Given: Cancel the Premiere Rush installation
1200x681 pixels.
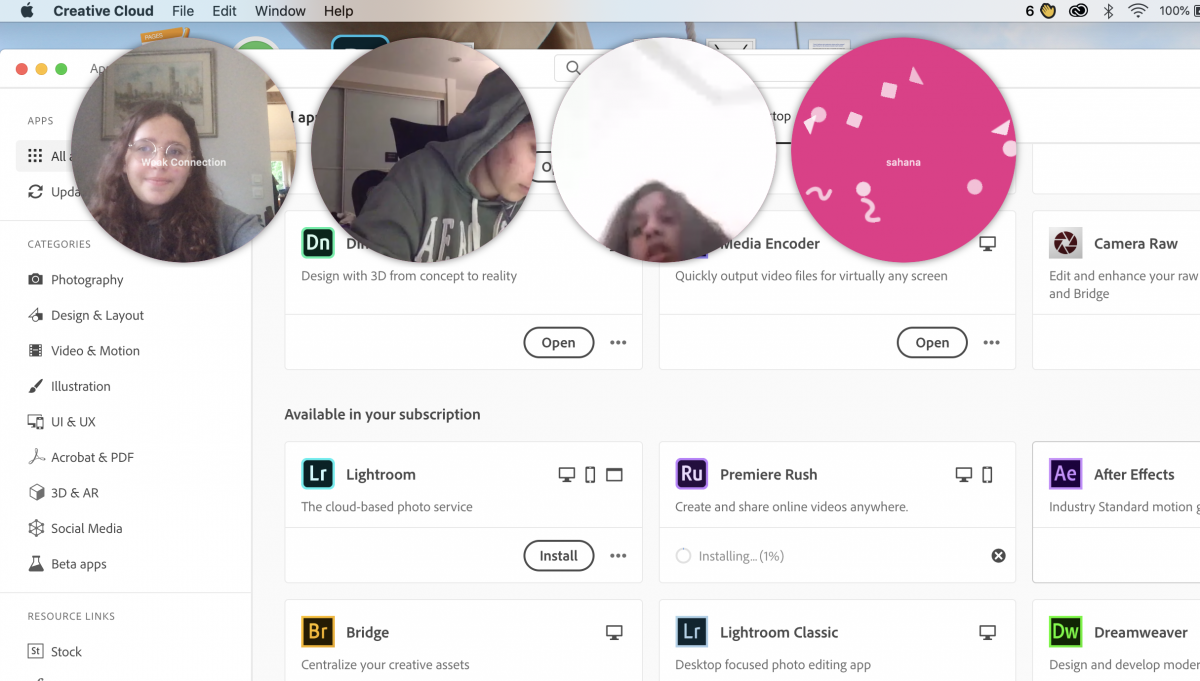Looking at the screenshot, I should (x=998, y=556).
